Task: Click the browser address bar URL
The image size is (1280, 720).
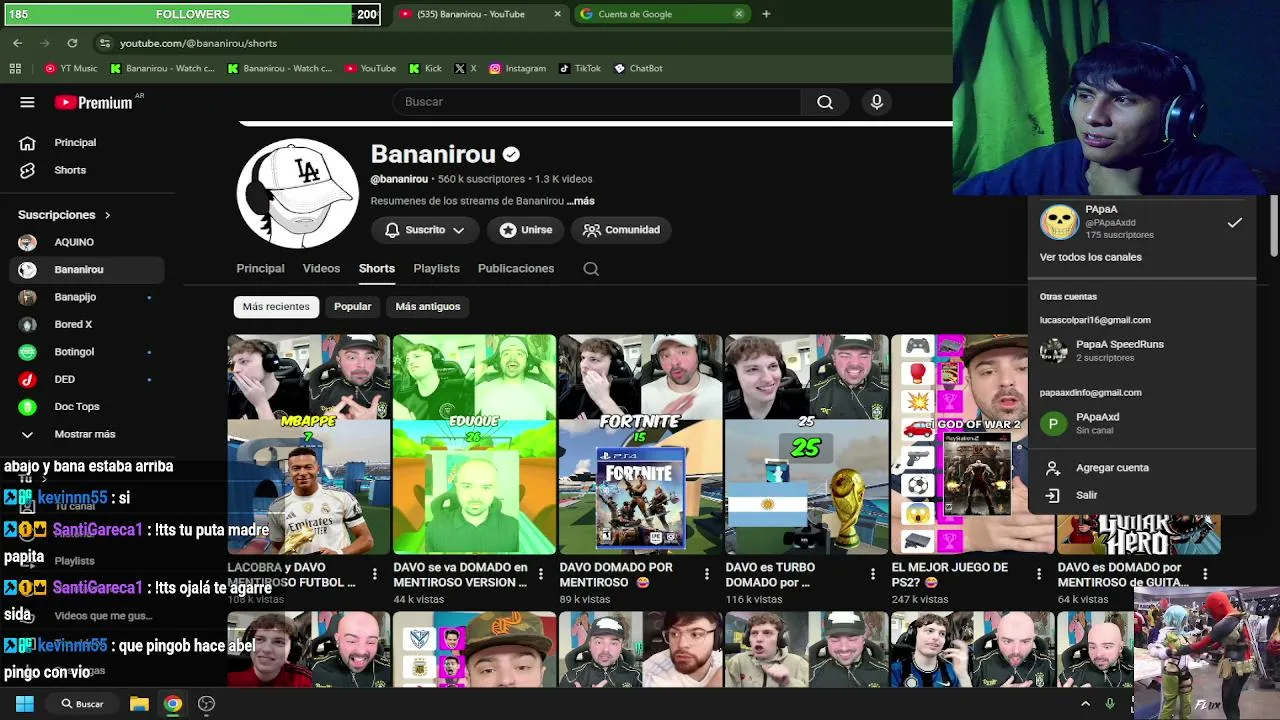Action: [x=198, y=43]
